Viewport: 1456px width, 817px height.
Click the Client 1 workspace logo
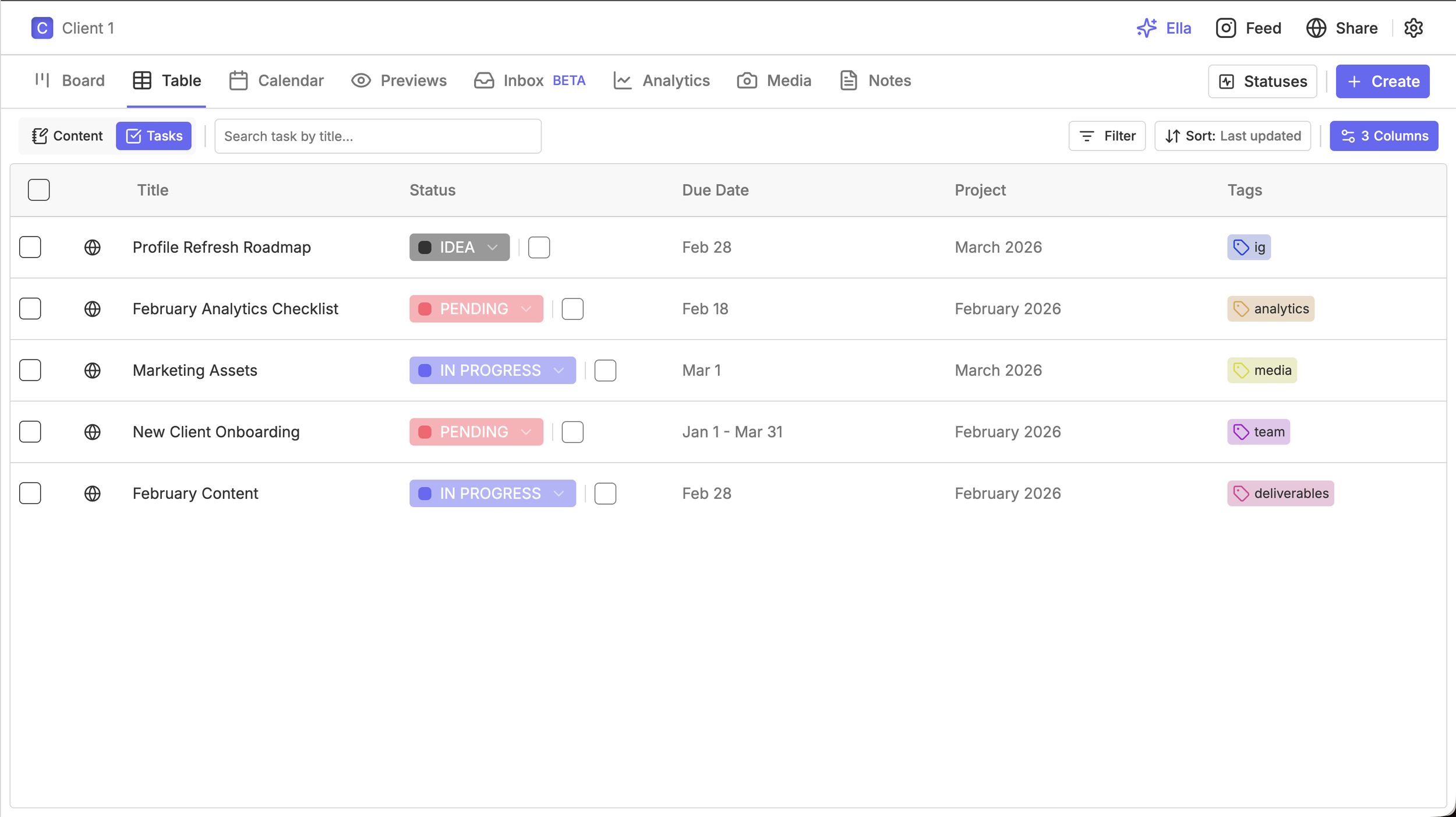[x=42, y=28]
